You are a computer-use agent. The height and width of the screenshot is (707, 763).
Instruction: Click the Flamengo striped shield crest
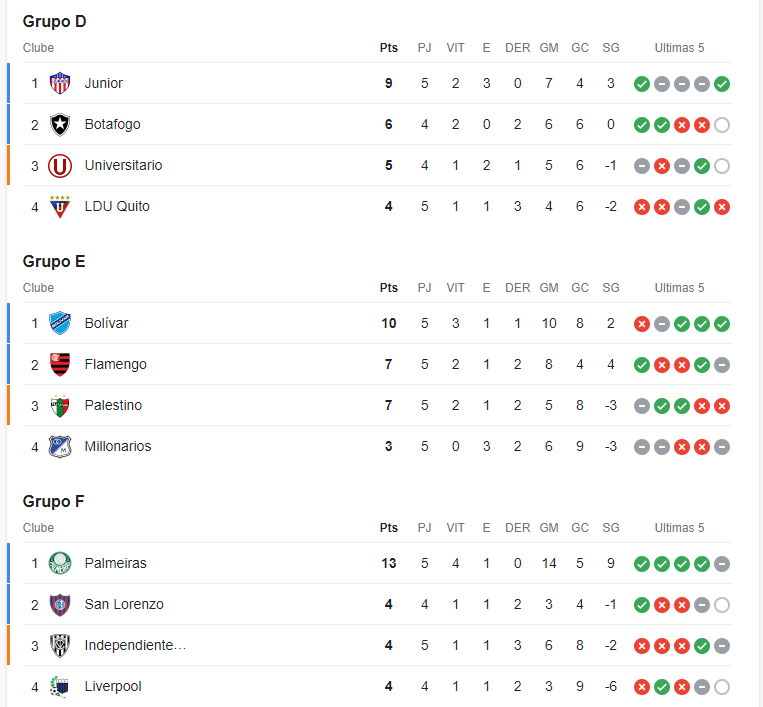(60, 364)
